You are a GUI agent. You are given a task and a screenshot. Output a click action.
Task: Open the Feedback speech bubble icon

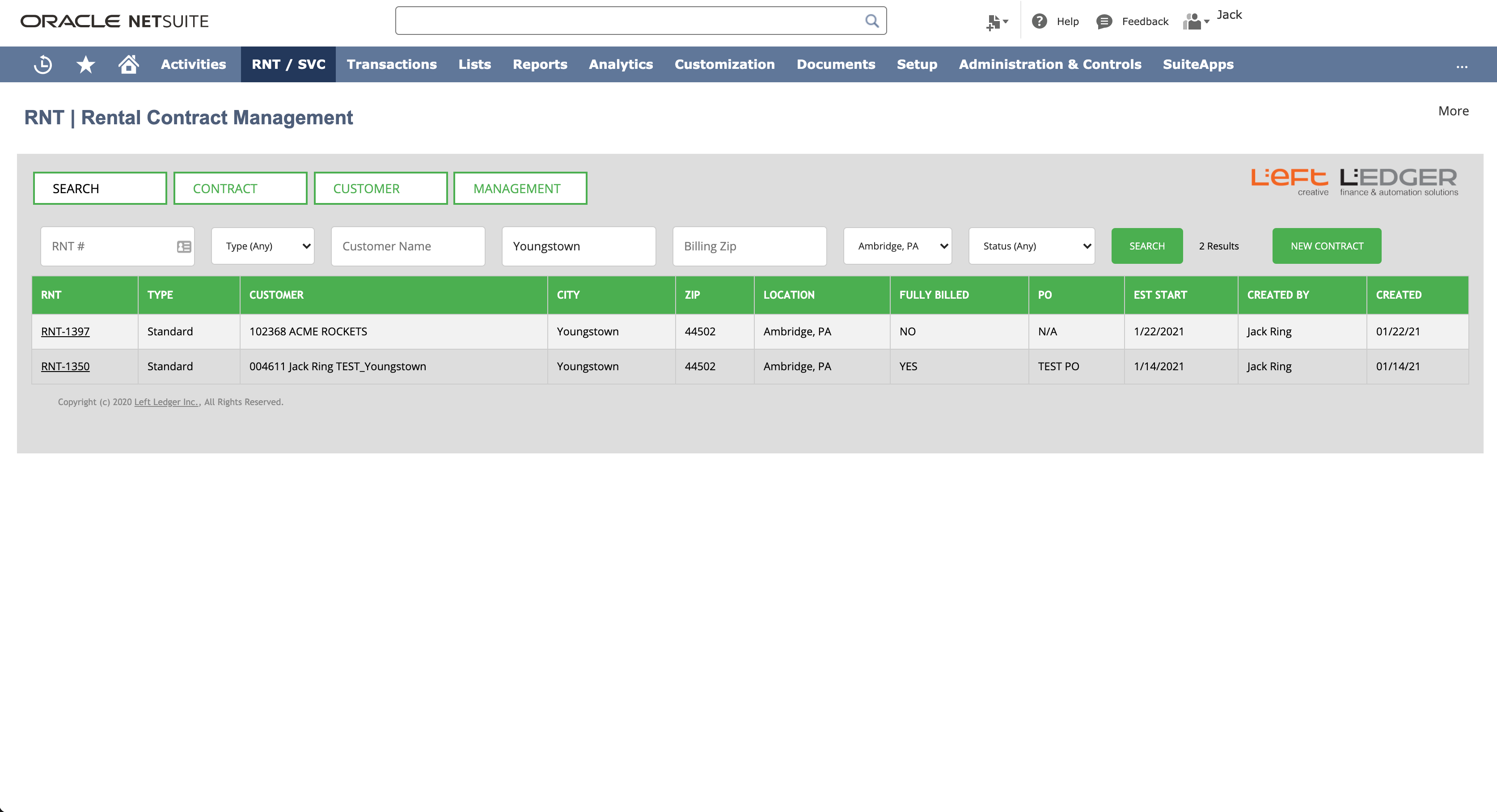[x=1104, y=21]
